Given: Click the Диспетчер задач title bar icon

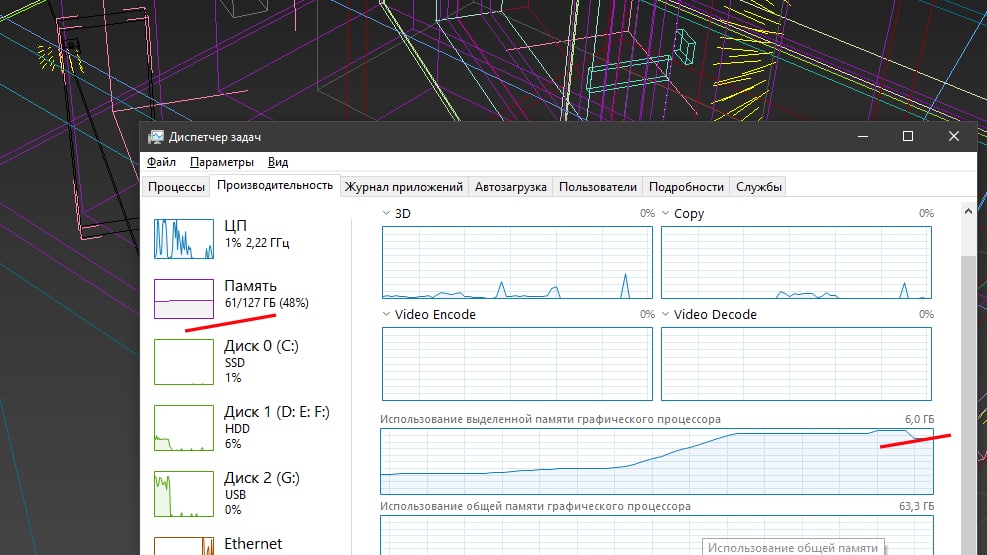Looking at the screenshot, I should [155, 137].
